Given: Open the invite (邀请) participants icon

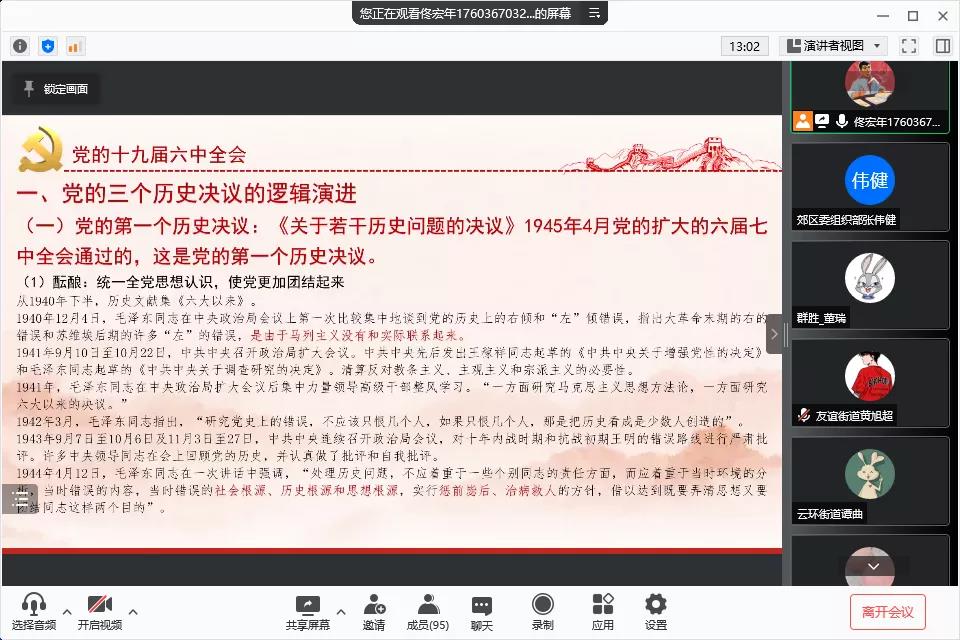Looking at the screenshot, I should click(374, 611).
